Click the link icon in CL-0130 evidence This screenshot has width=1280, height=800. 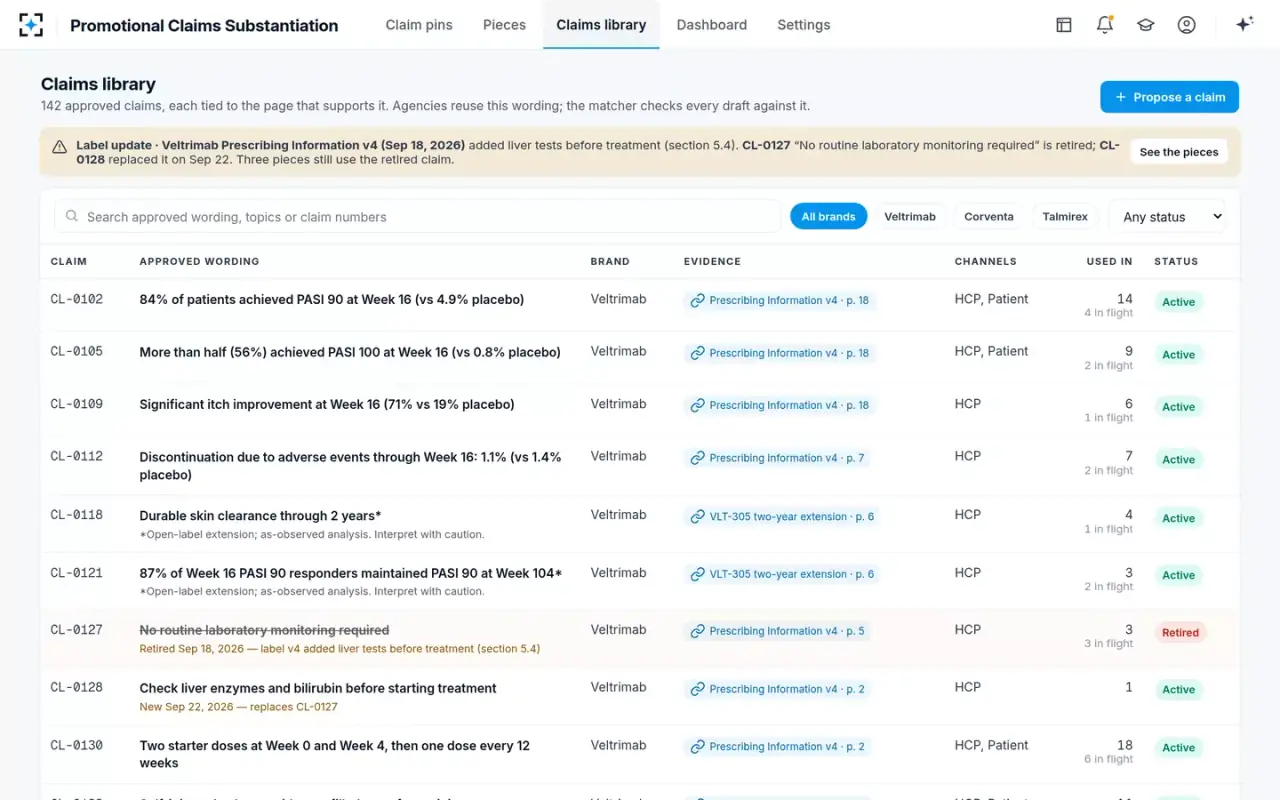coord(698,747)
